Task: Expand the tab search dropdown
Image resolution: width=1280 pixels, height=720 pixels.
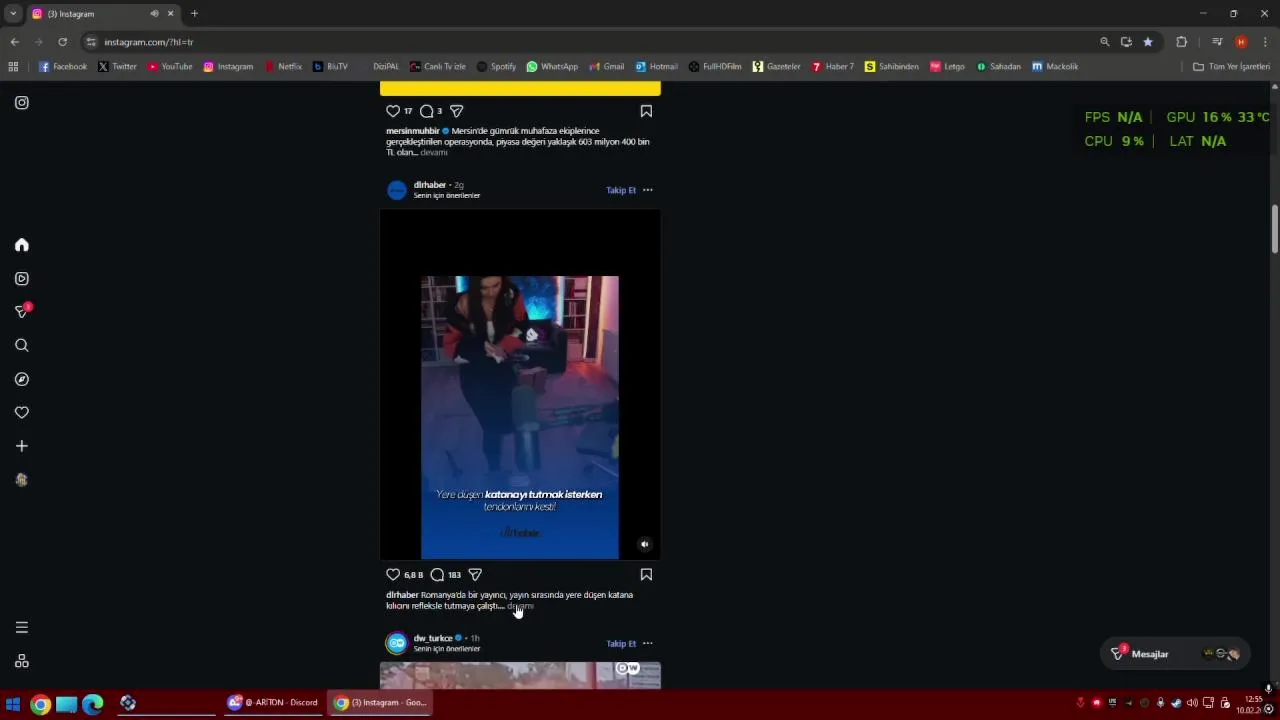Action: (x=13, y=14)
